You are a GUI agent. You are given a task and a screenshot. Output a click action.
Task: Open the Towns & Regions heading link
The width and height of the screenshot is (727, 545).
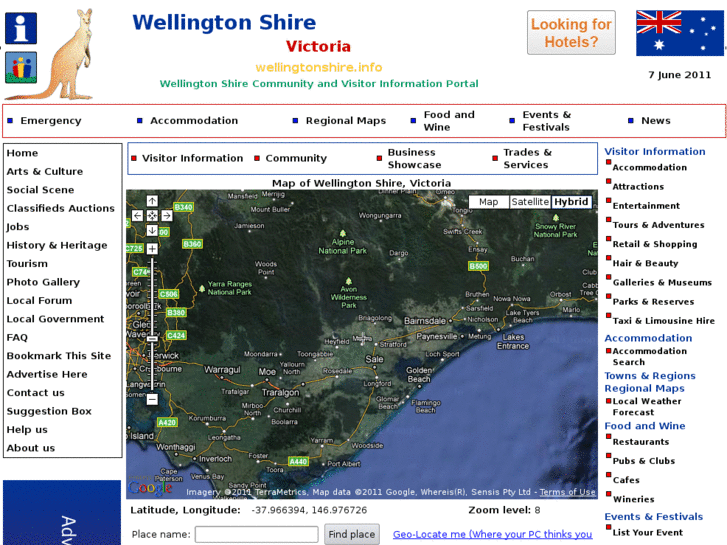(x=650, y=376)
